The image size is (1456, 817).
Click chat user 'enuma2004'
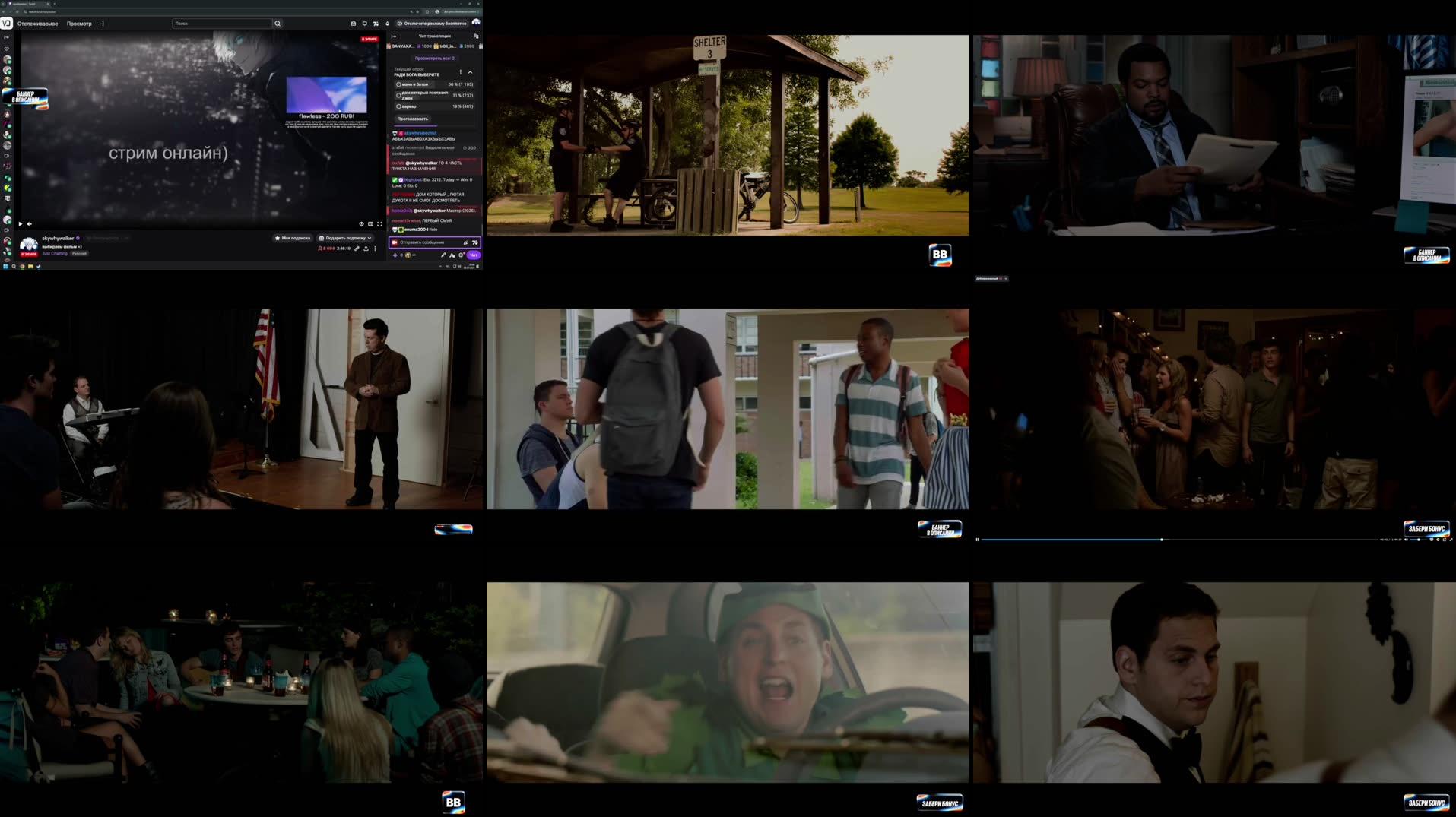pos(416,230)
